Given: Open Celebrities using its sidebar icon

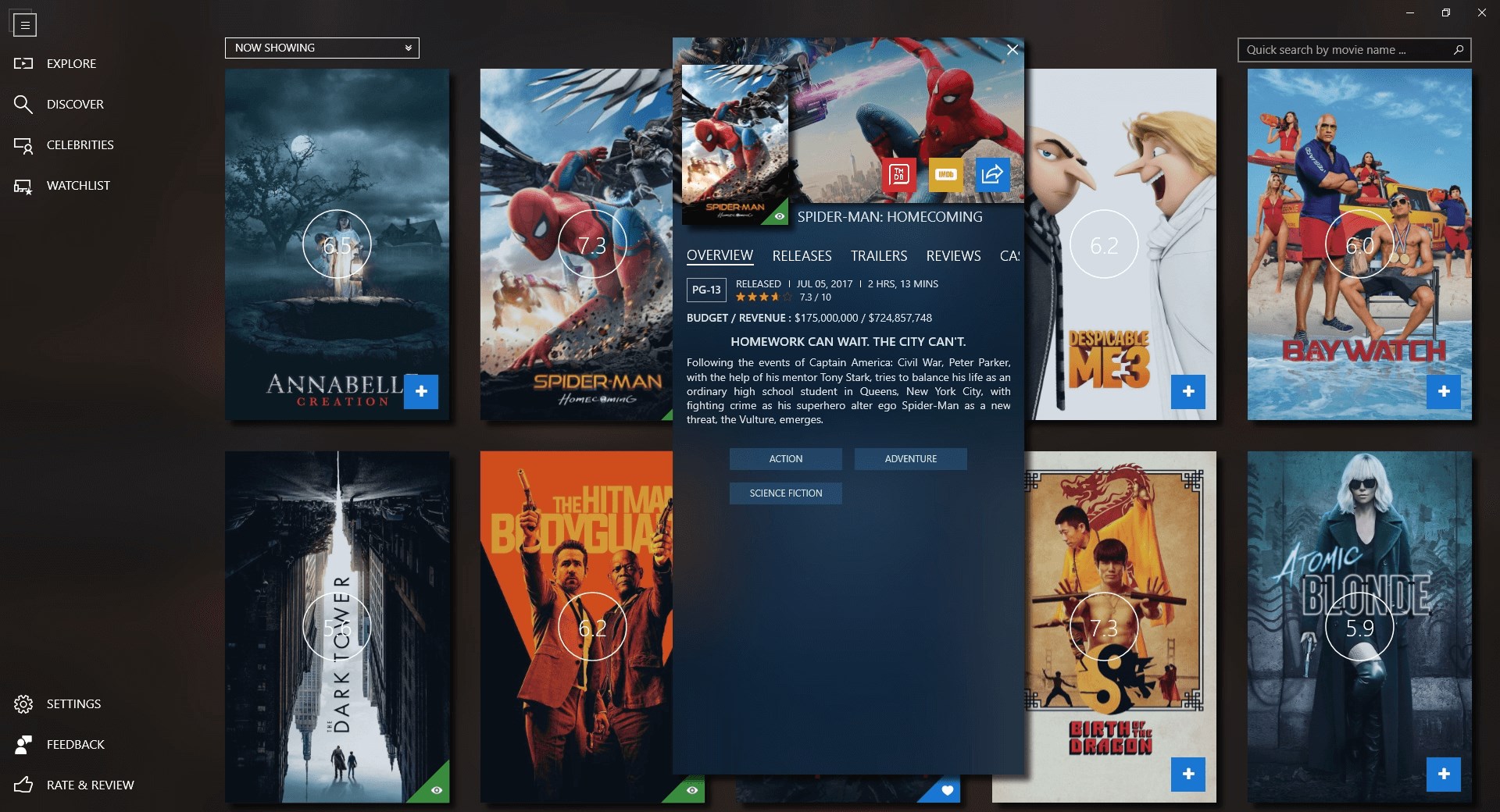Looking at the screenshot, I should point(23,144).
